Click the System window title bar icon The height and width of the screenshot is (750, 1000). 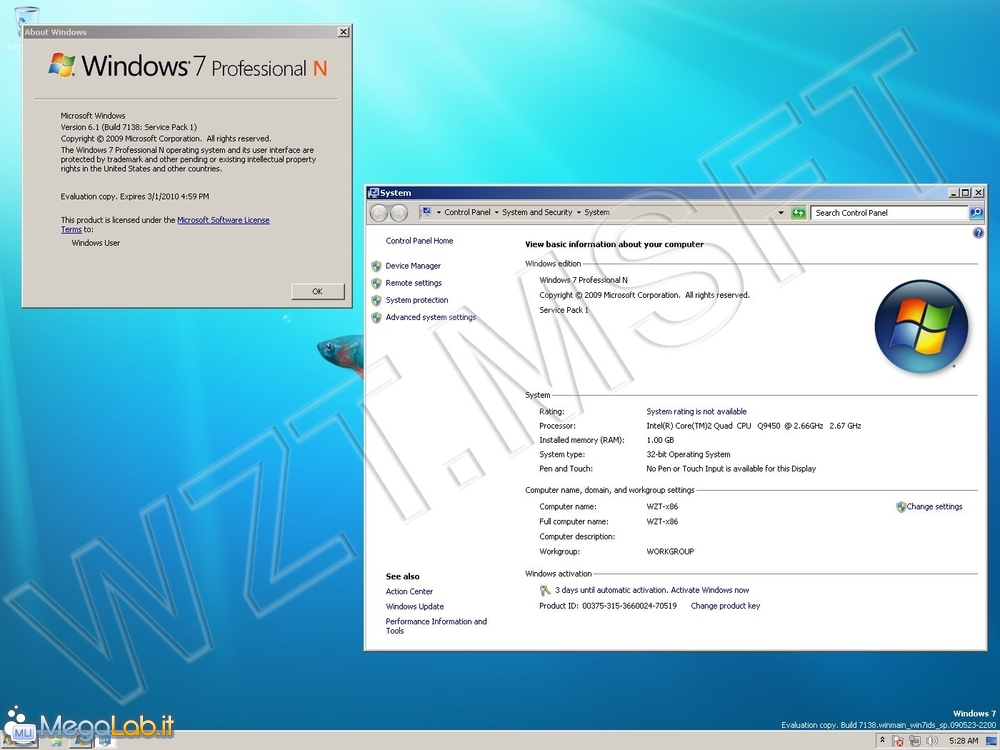click(x=374, y=193)
